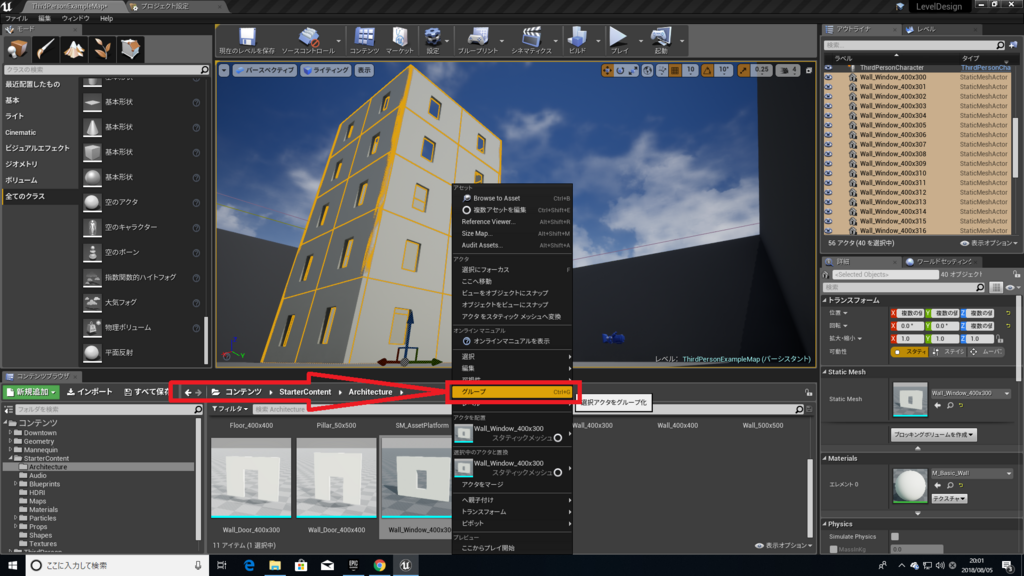The height and width of the screenshot is (576, 1024).
Task: Open the Marketplace toolbar icon
Action: point(400,40)
